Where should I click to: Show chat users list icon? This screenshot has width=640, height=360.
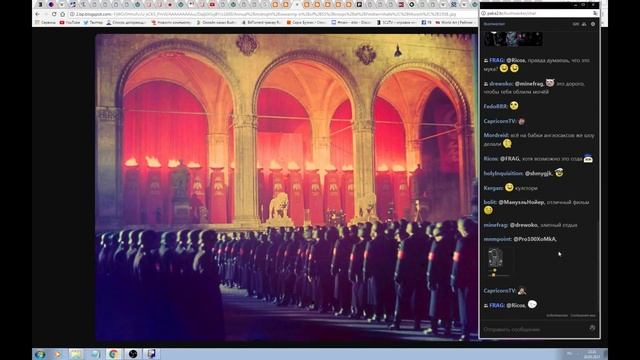click(x=584, y=24)
